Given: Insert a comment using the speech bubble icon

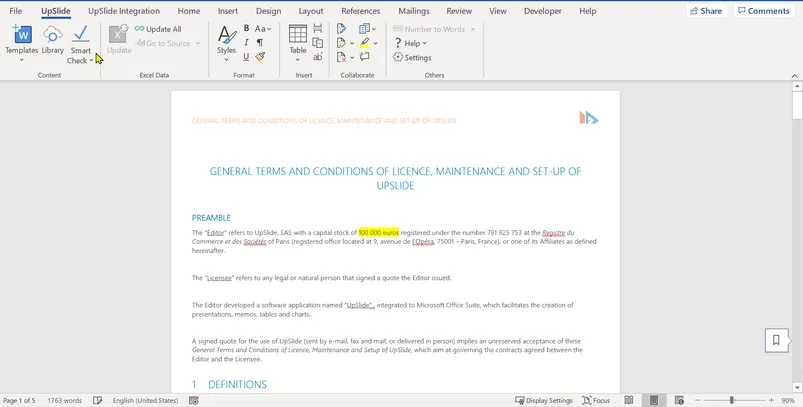Looking at the screenshot, I should pyautogui.click(x=365, y=57).
